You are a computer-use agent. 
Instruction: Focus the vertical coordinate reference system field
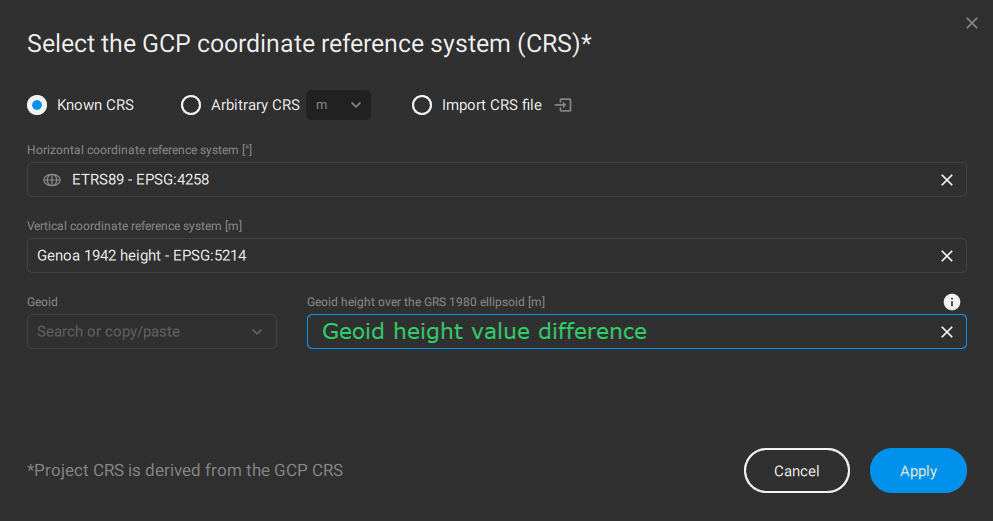pos(480,256)
